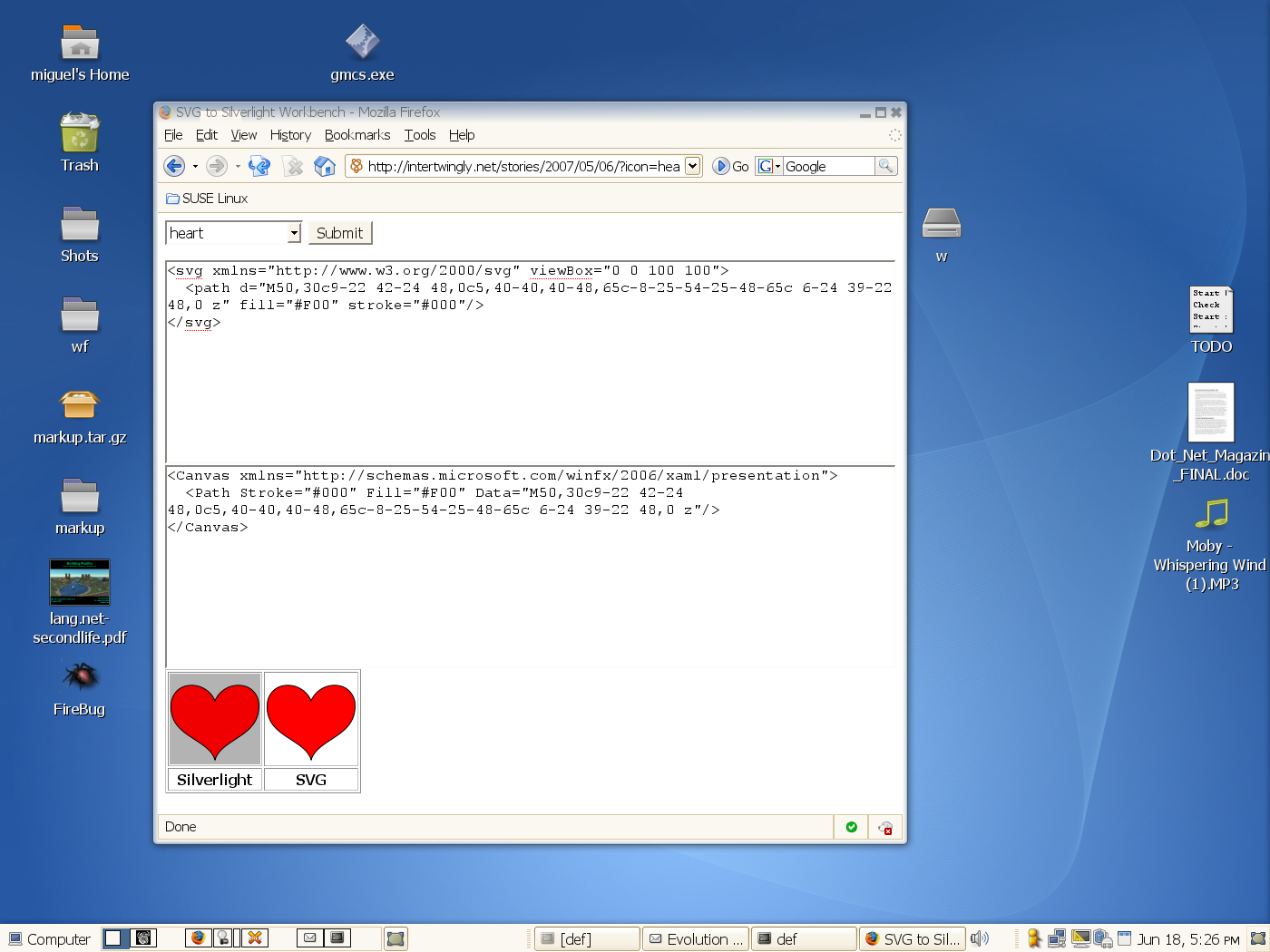This screenshot has height=952, width=1270.
Task: Click the Silverlight label under preview
Action: (215, 780)
